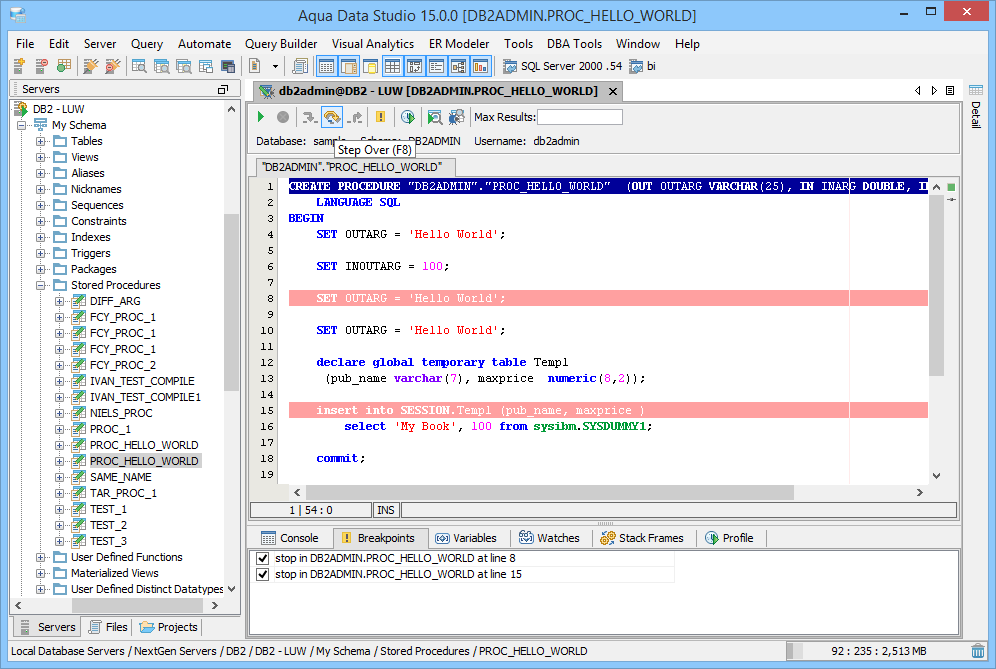Open the SQL Server 2000 .54 shortcut
Image resolution: width=996 pixels, height=669 pixels.
562,66
